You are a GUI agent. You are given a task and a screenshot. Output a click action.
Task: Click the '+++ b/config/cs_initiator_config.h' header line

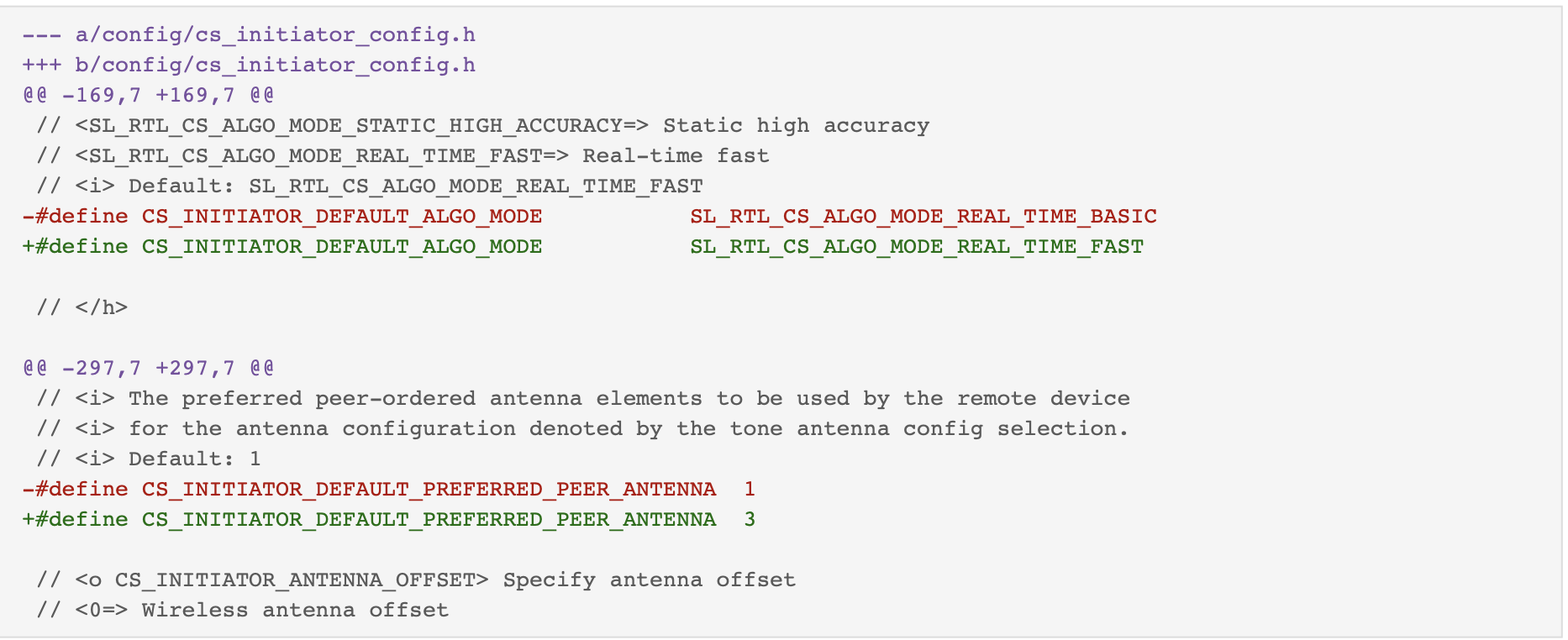(x=249, y=65)
